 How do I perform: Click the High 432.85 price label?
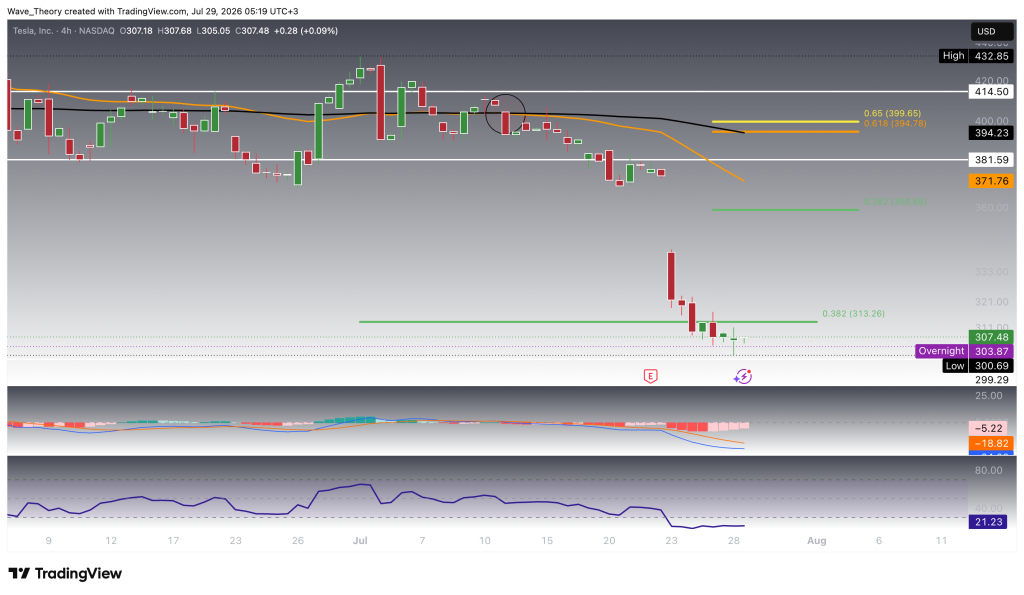click(977, 56)
